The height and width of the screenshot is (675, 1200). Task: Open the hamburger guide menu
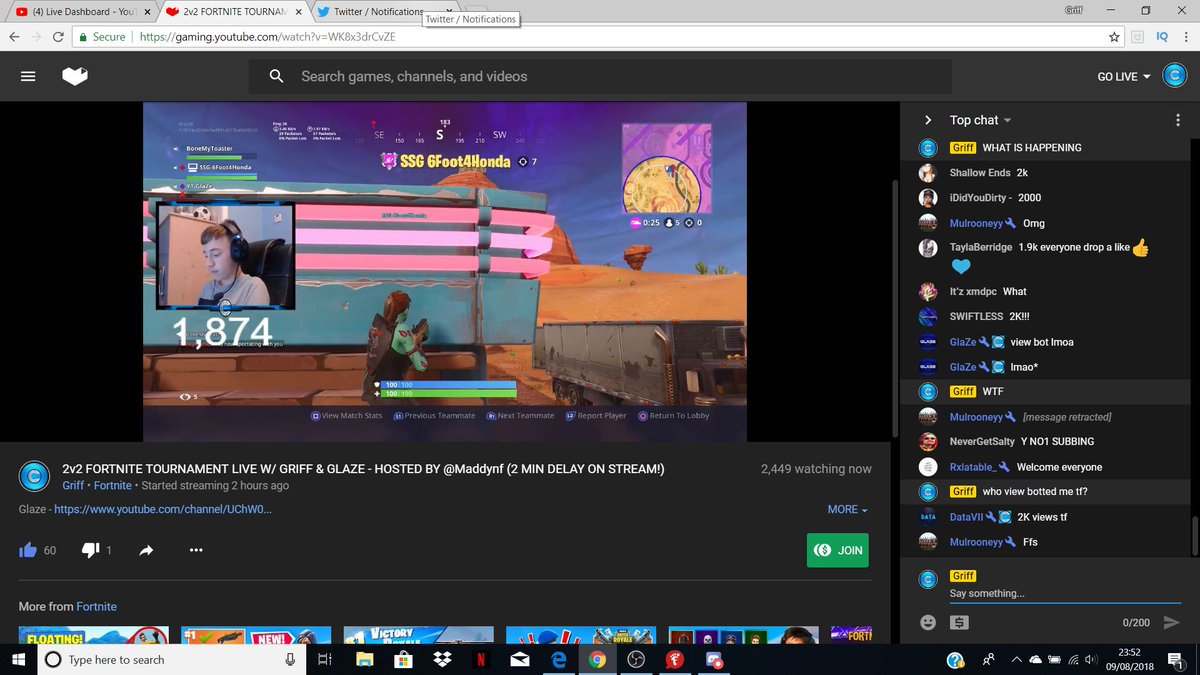28,76
